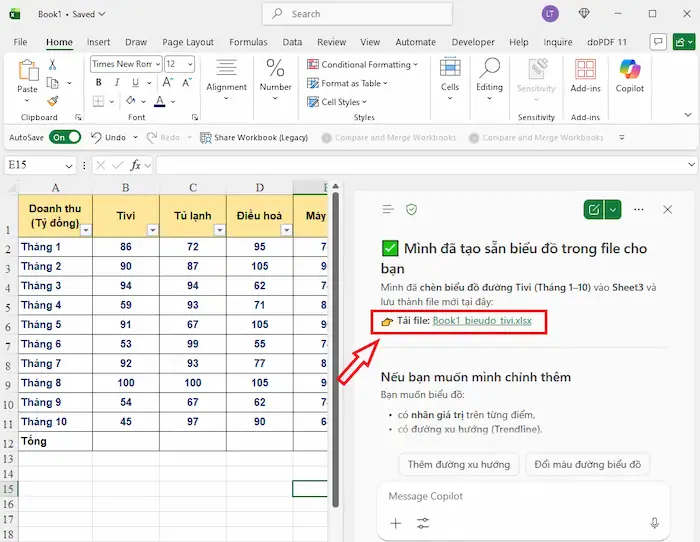Expand the font size dropdown
Viewport: 700px width, 542px height.
pyautogui.click(x=189, y=64)
